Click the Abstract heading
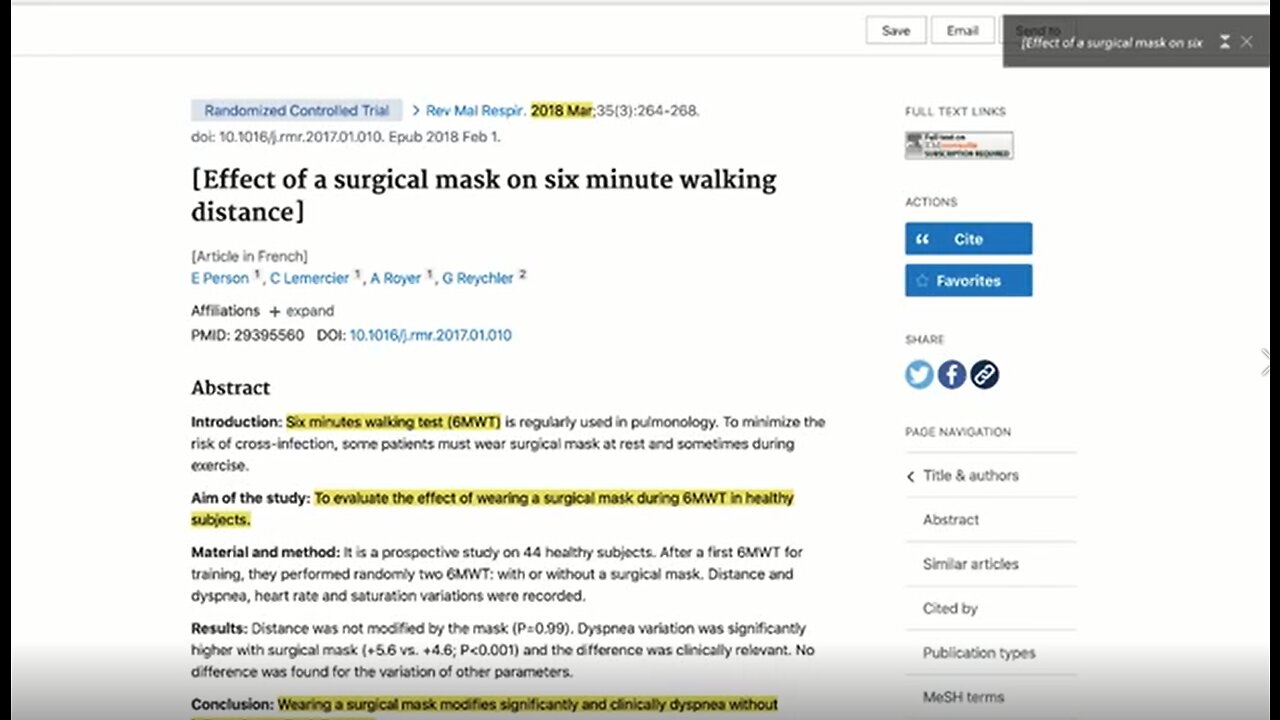The width and height of the screenshot is (1280, 720). click(231, 388)
